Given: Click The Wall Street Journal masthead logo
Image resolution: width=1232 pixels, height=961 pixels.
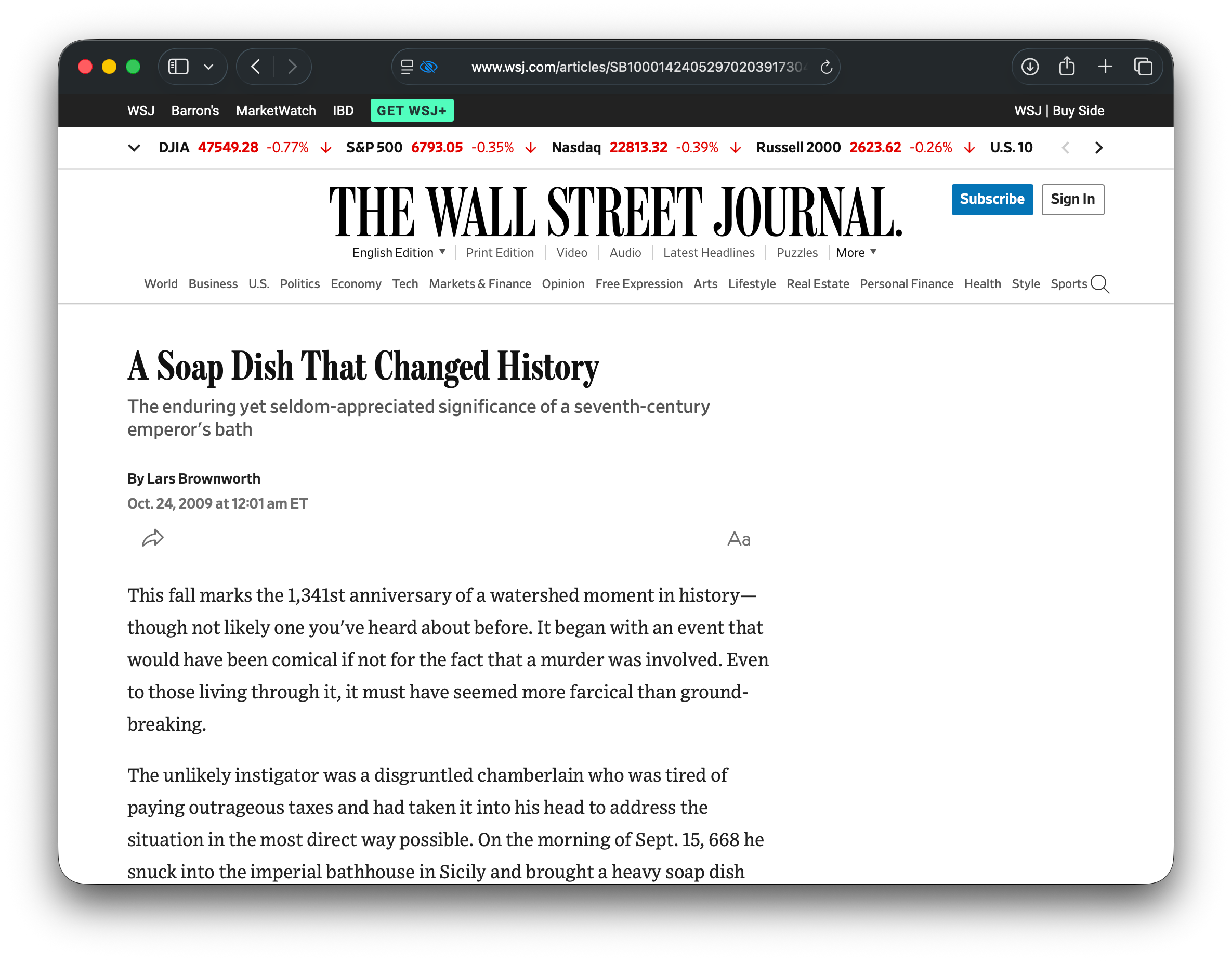Looking at the screenshot, I should (615, 212).
